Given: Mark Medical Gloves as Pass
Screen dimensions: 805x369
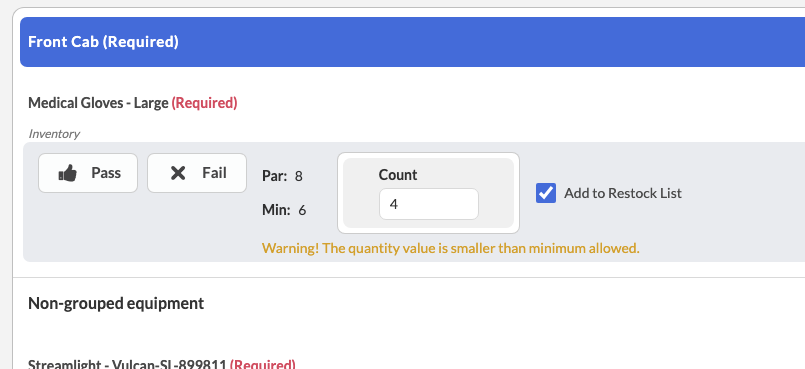Looking at the screenshot, I should 88,173.
